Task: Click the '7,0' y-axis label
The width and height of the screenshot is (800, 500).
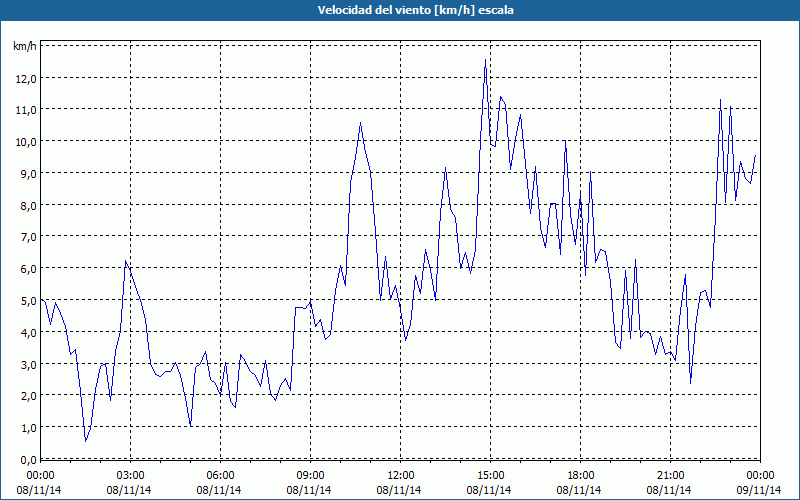Action: point(29,237)
